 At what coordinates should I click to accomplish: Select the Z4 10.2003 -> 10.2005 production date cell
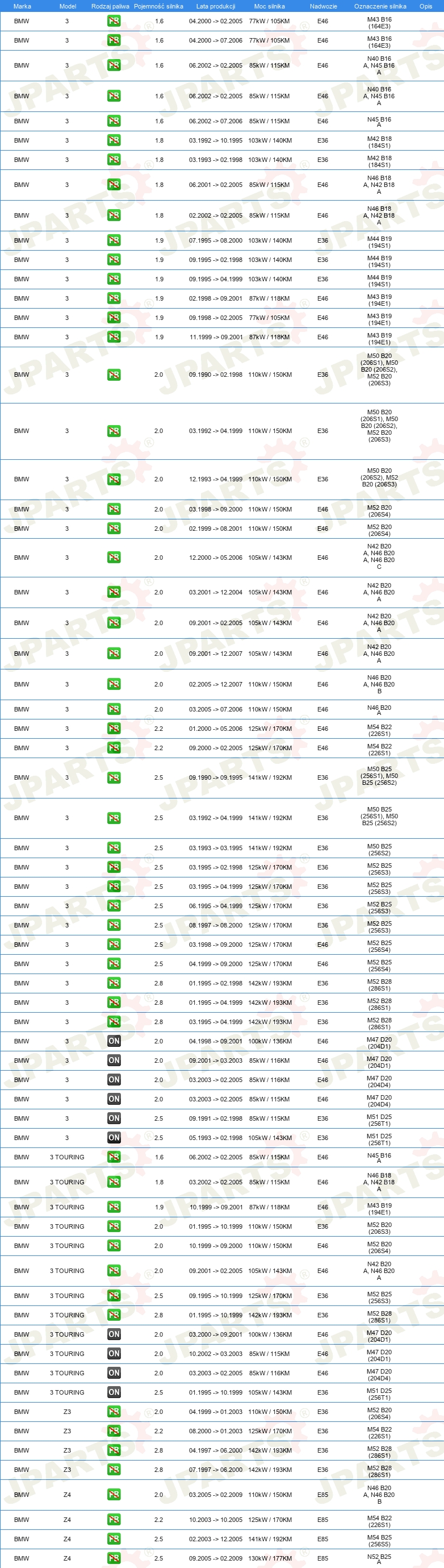(215, 1519)
